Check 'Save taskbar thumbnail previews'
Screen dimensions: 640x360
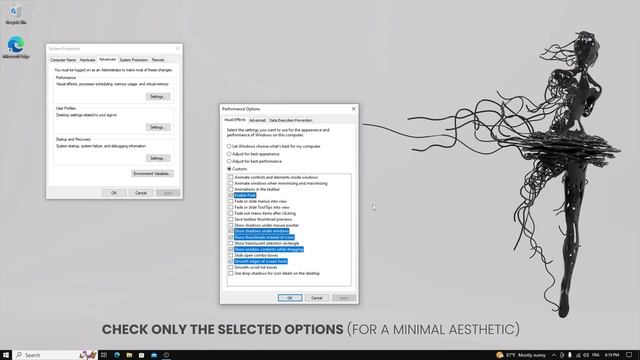click(x=231, y=219)
